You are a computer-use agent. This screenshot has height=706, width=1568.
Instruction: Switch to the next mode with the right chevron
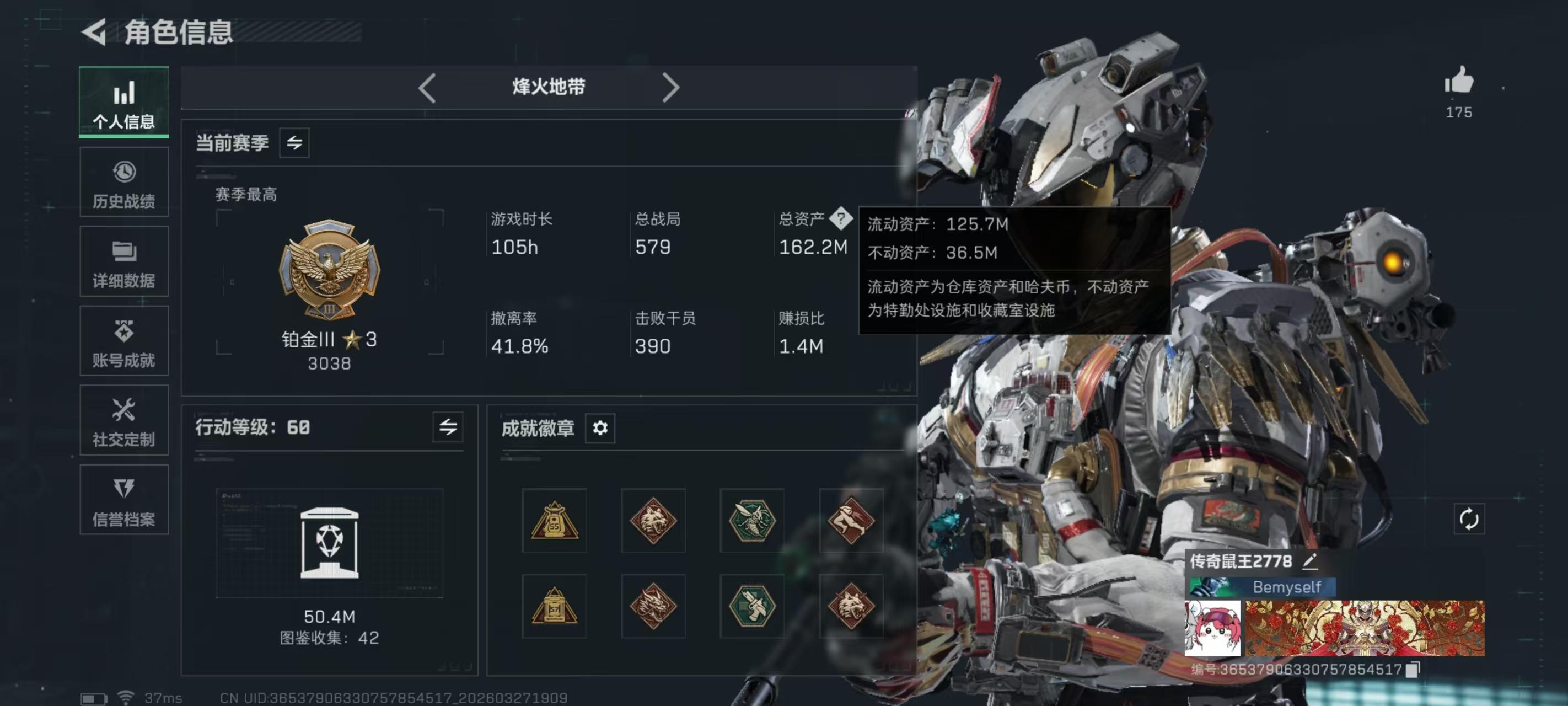tap(670, 88)
